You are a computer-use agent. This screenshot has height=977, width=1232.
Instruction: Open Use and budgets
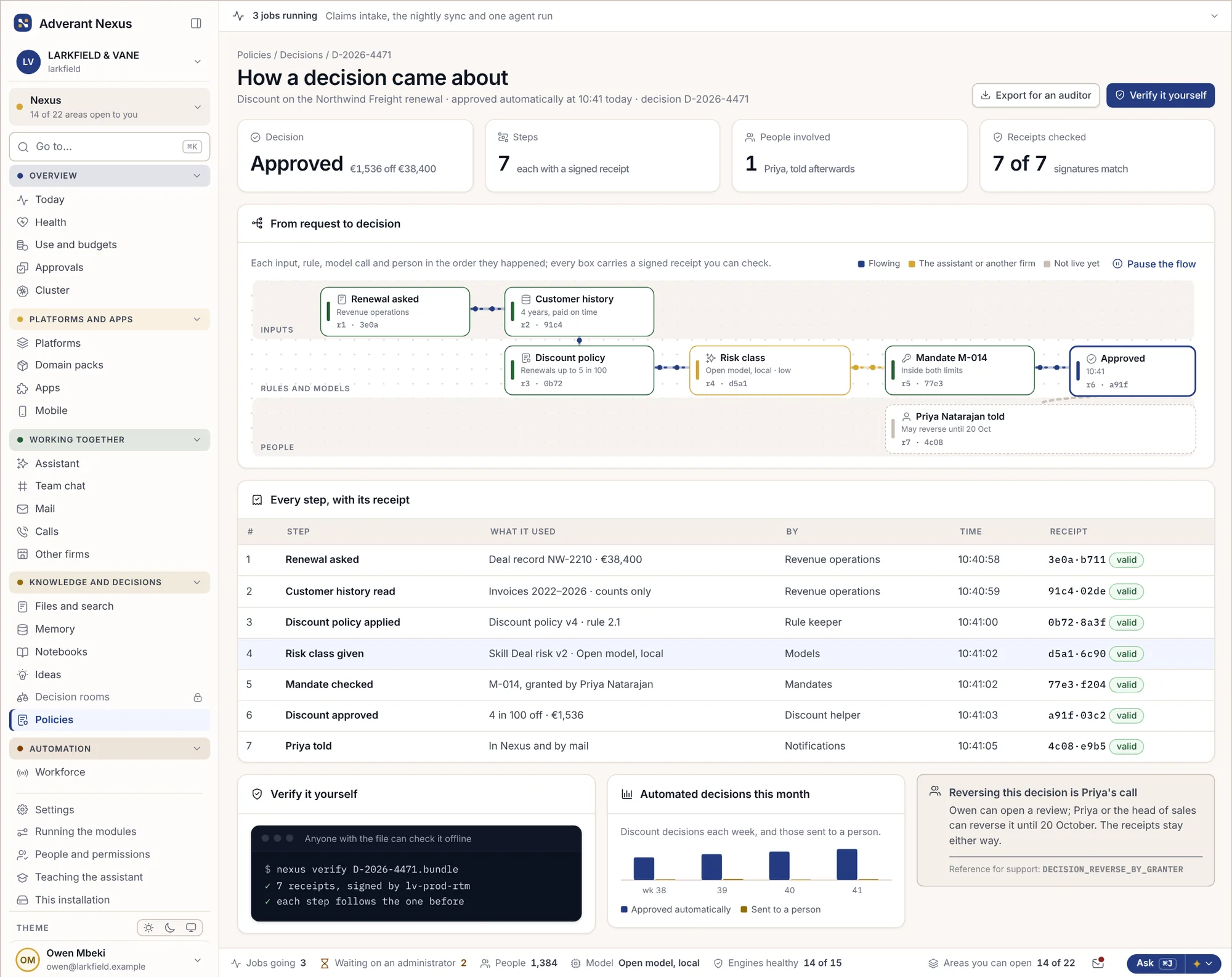(110, 245)
